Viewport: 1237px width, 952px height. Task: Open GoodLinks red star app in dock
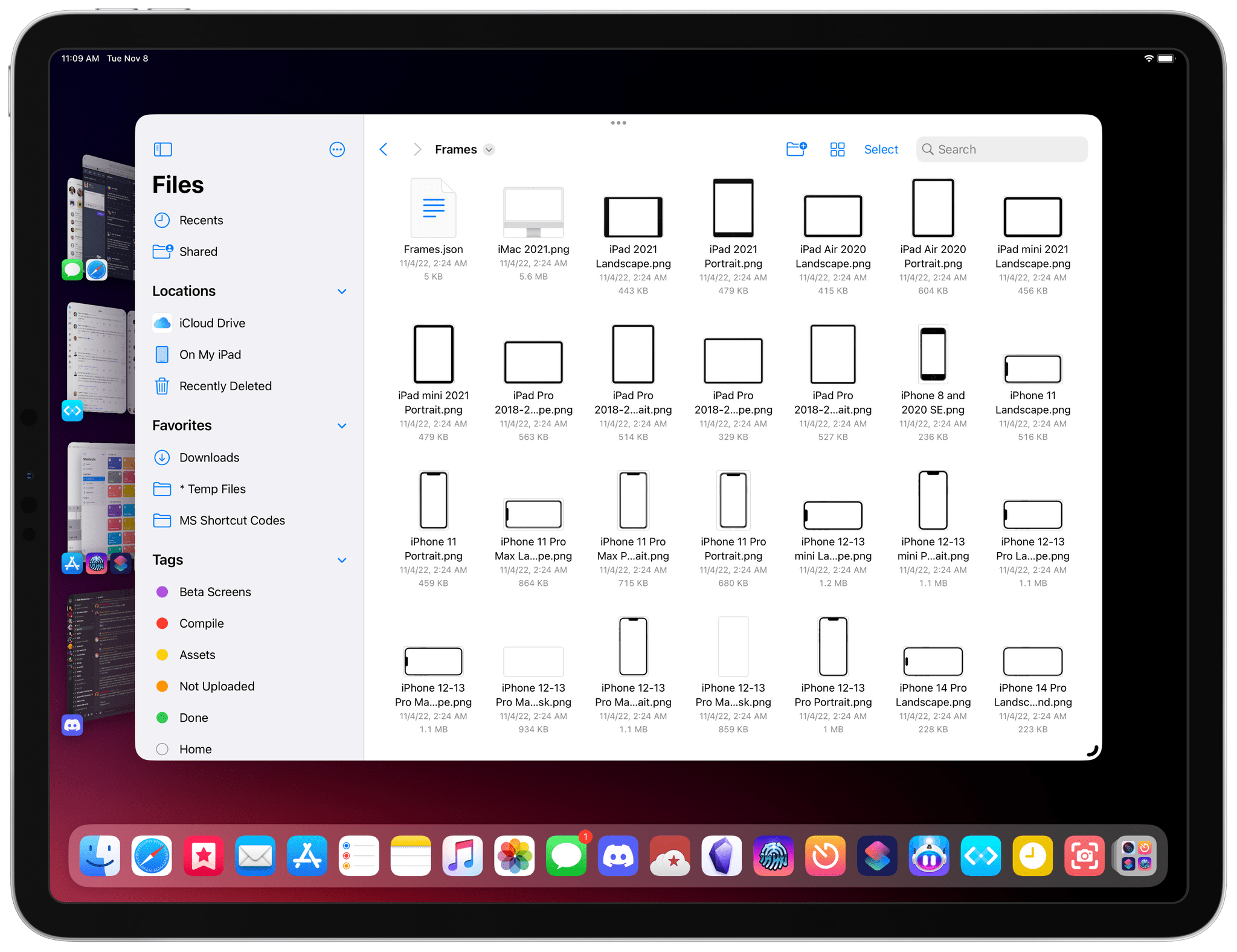204,855
